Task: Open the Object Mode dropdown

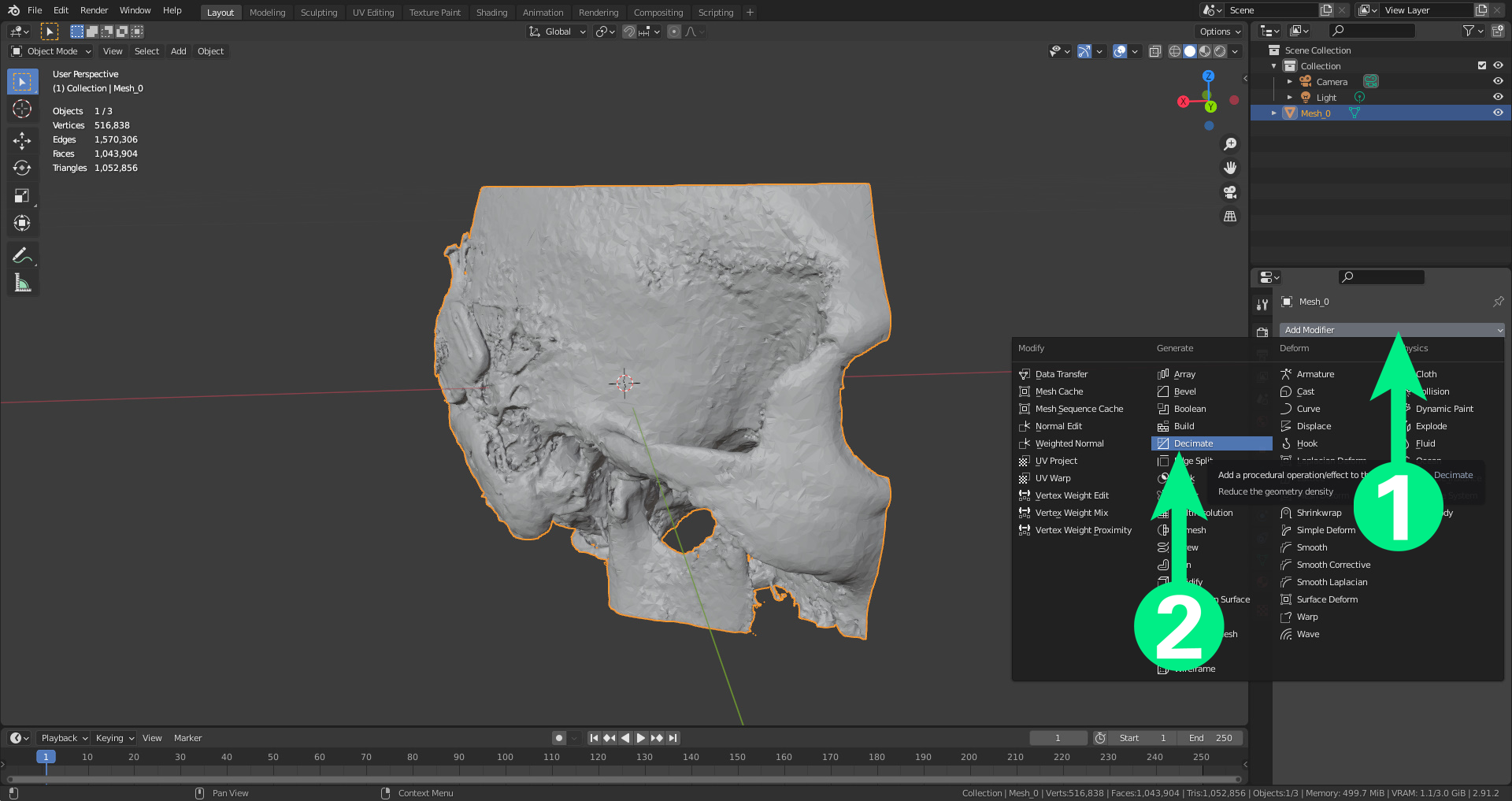Action: (52, 51)
